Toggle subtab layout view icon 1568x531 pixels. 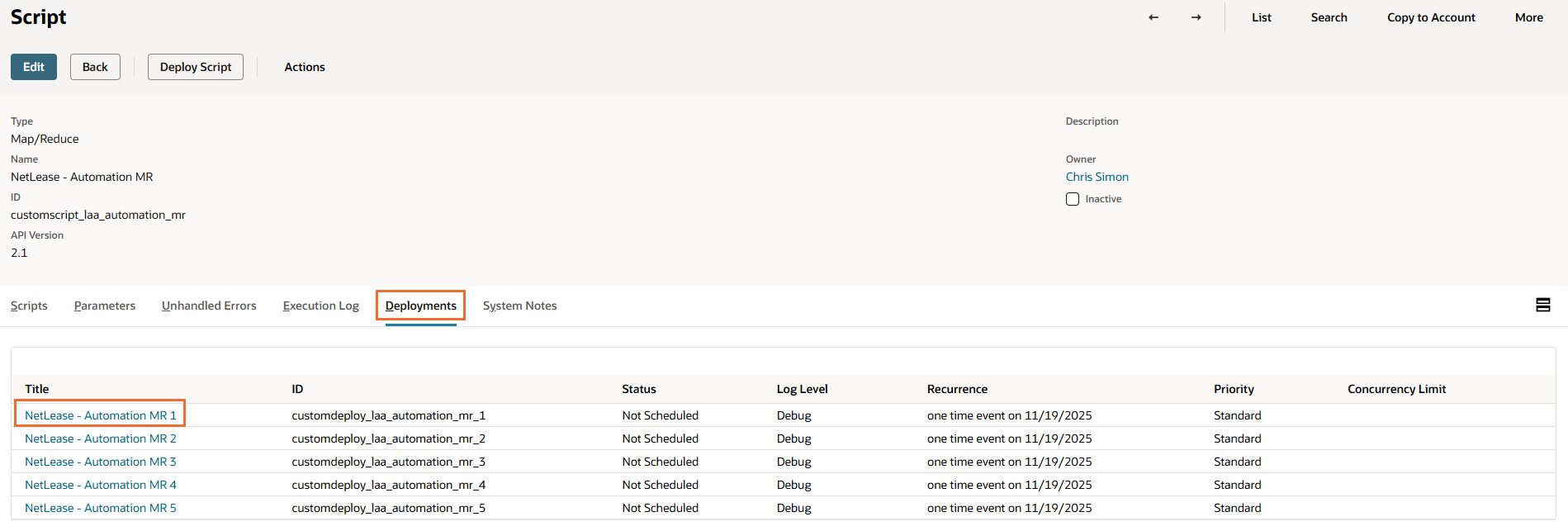[1542, 305]
